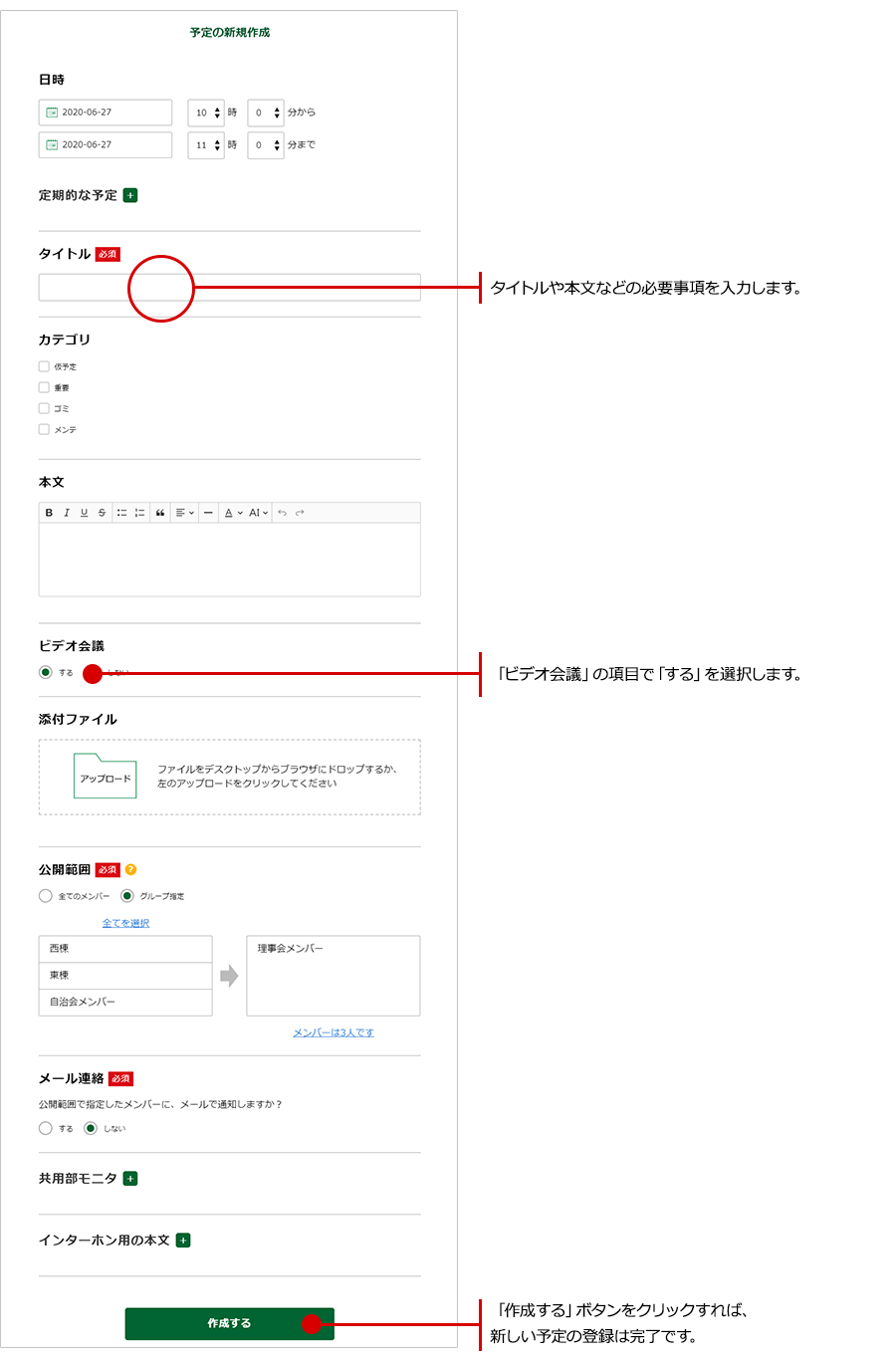Click the 全てを選択 link

(125, 923)
